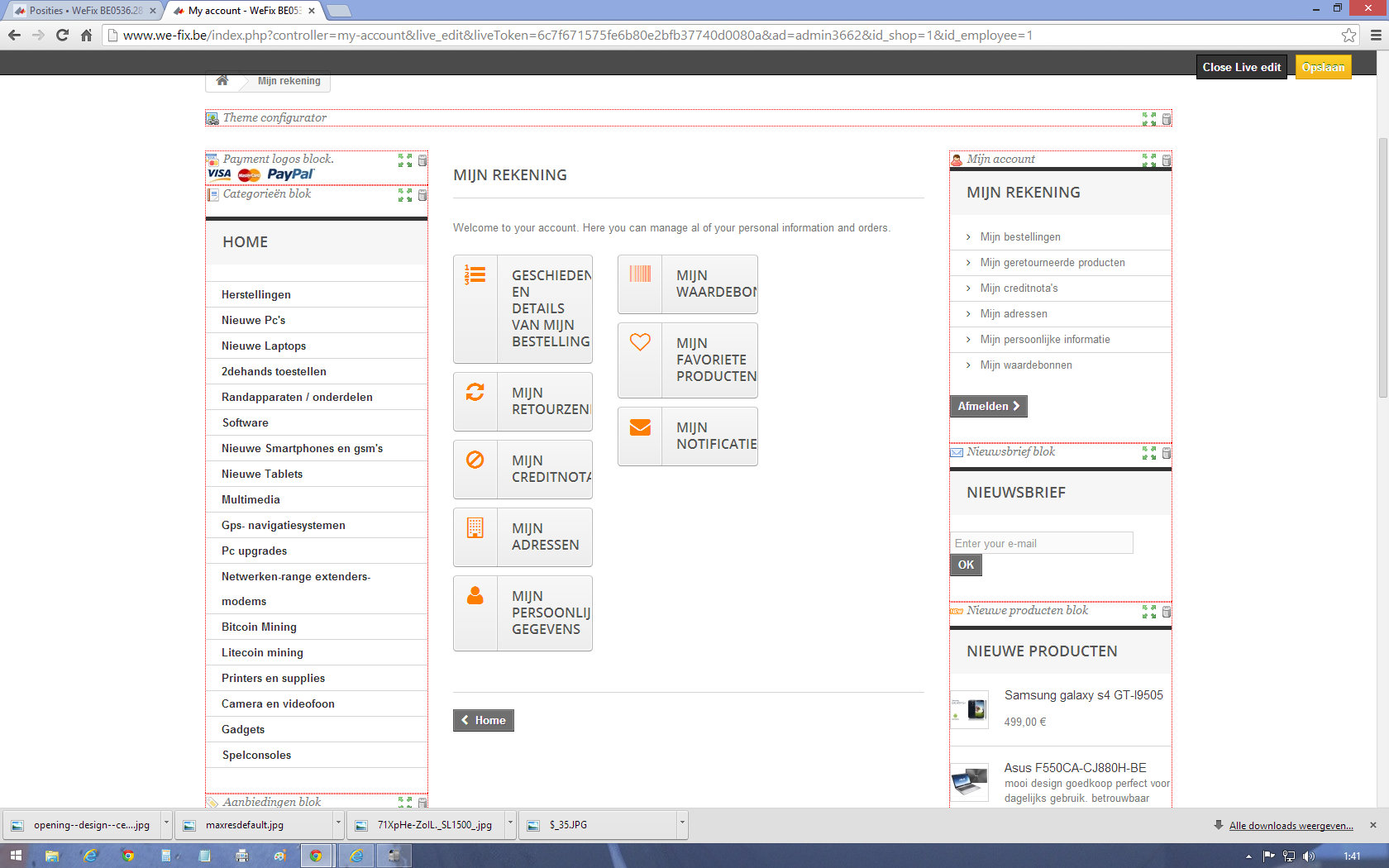
Task: Delete the Theme configurator block via trash icon
Action: 1167,119
